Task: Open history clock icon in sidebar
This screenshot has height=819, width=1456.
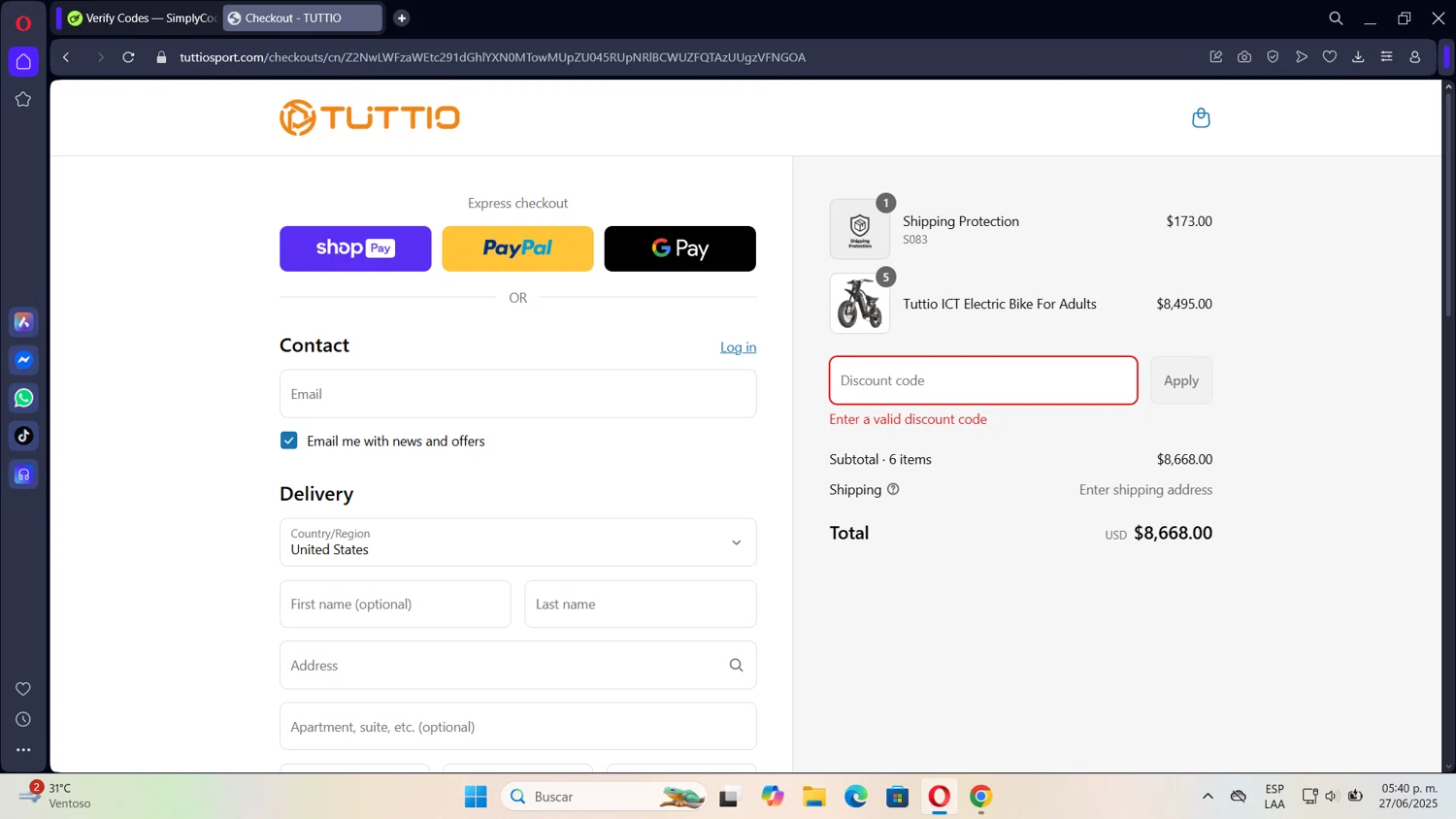Action: point(23,720)
